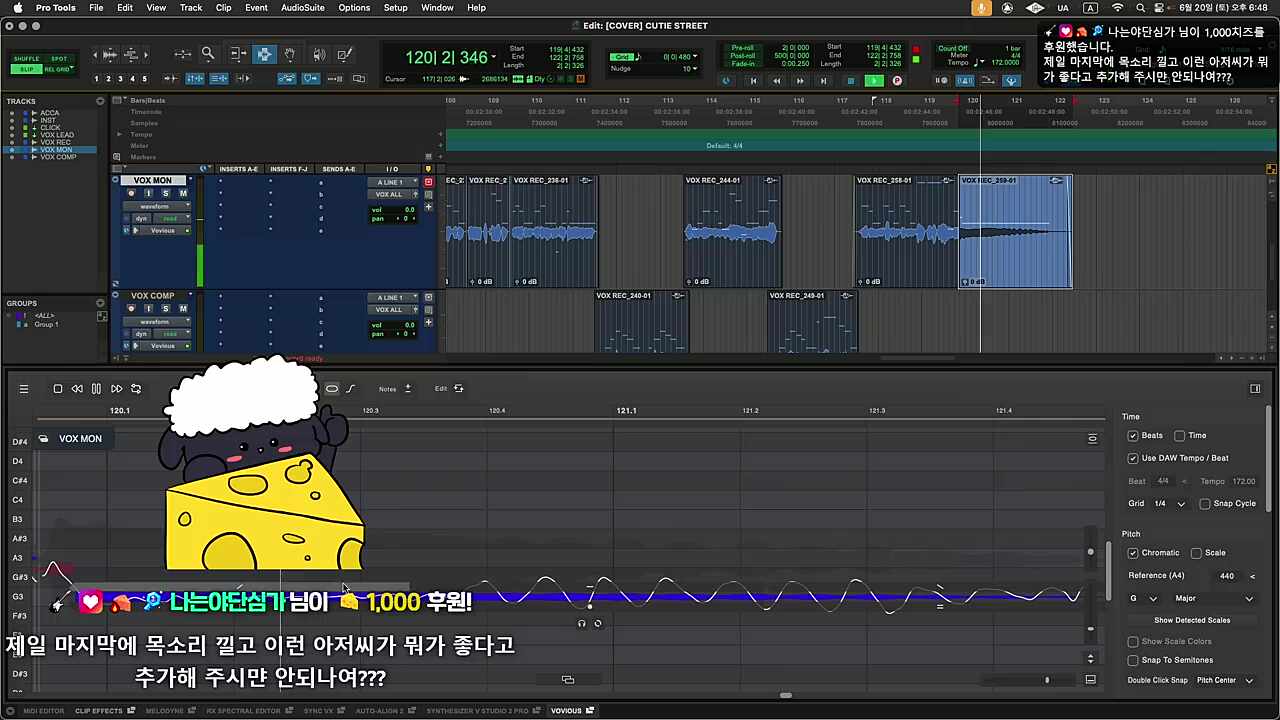Open the Track menu
Image resolution: width=1280 pixels, height=720 pixels.
click(191, 7)
